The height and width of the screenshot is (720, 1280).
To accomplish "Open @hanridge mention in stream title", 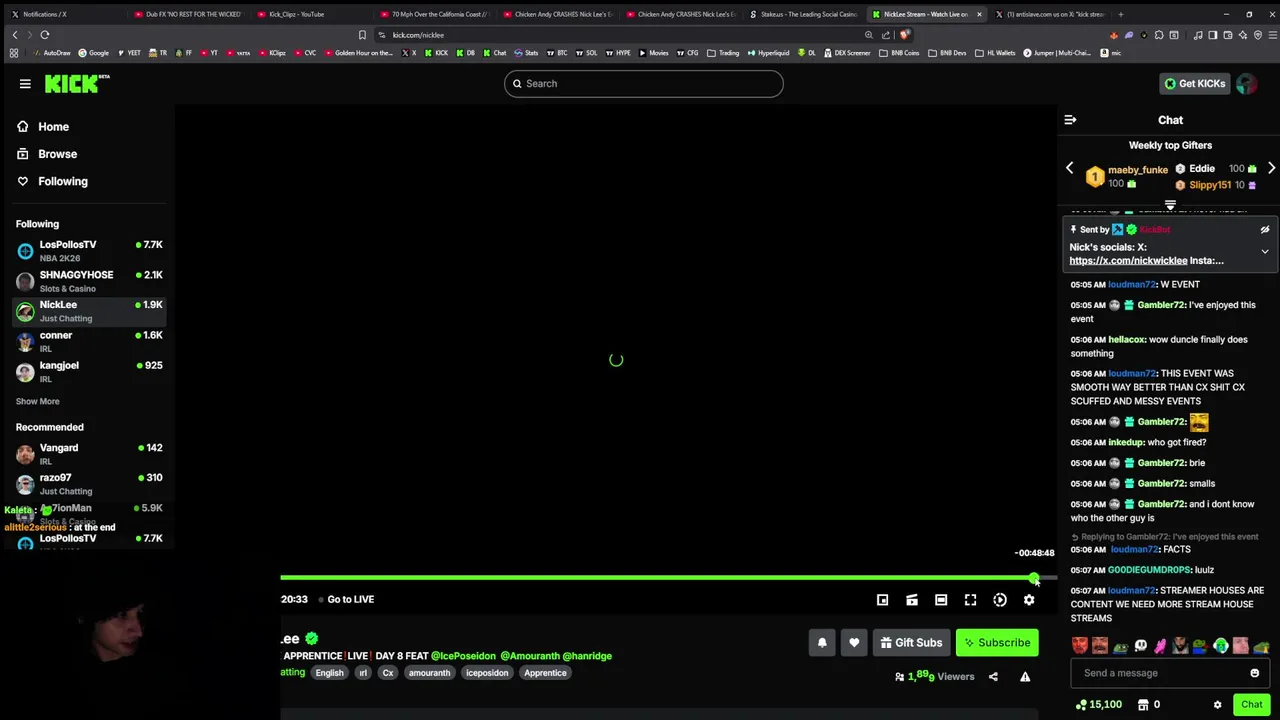I will tap(587, 656).
